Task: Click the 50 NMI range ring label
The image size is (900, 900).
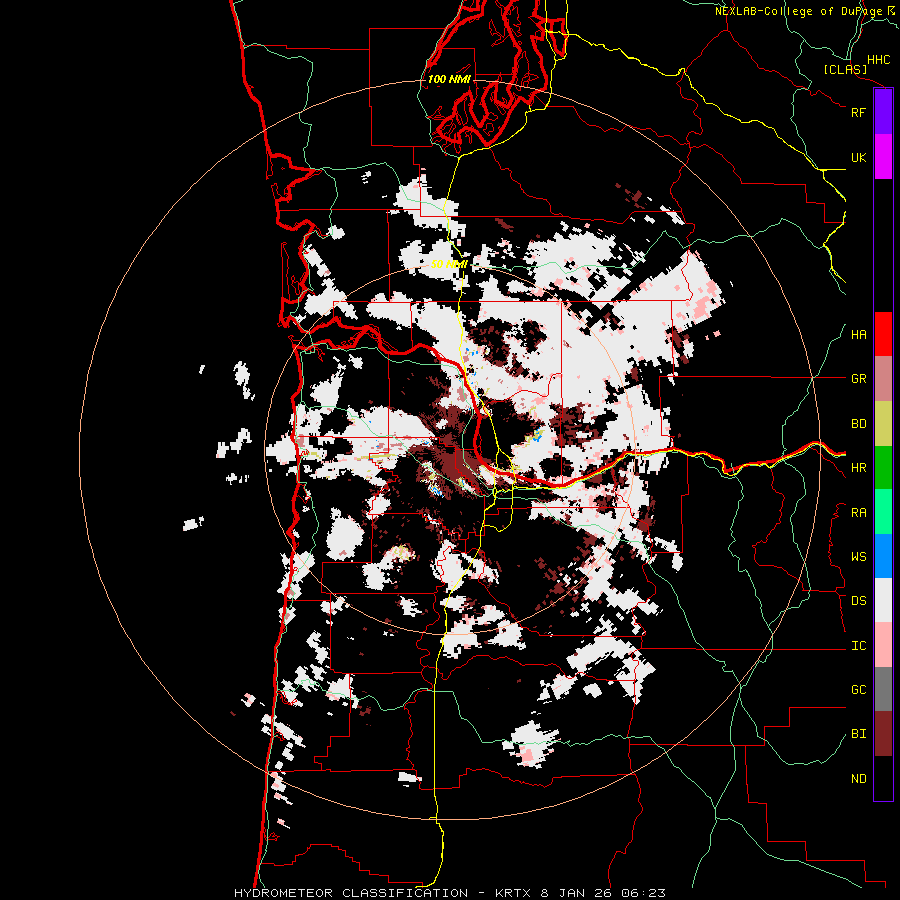Action: click(x=449, y=264)
